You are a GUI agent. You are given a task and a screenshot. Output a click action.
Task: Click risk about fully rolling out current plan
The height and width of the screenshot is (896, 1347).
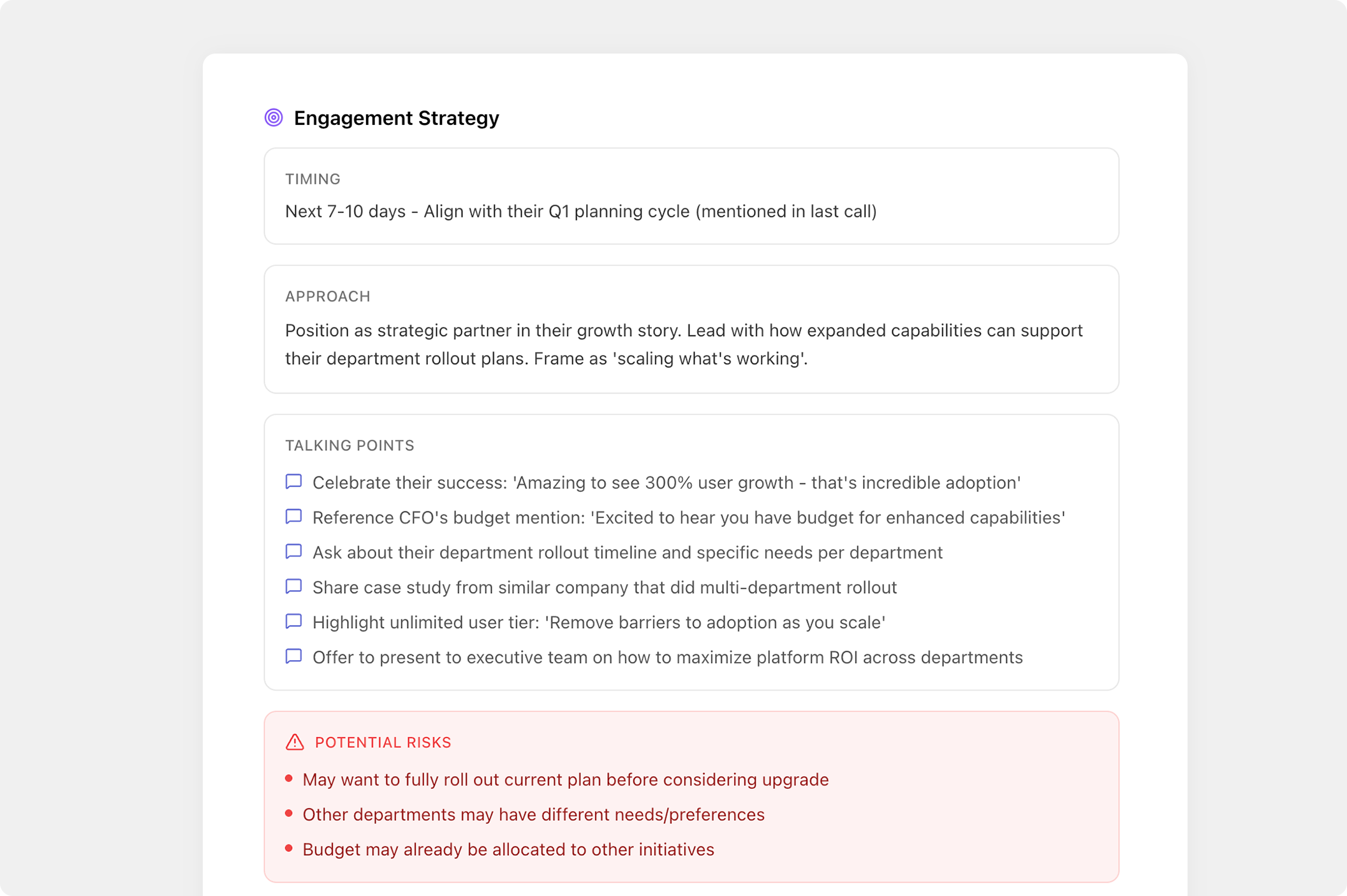tap(565, 779)
